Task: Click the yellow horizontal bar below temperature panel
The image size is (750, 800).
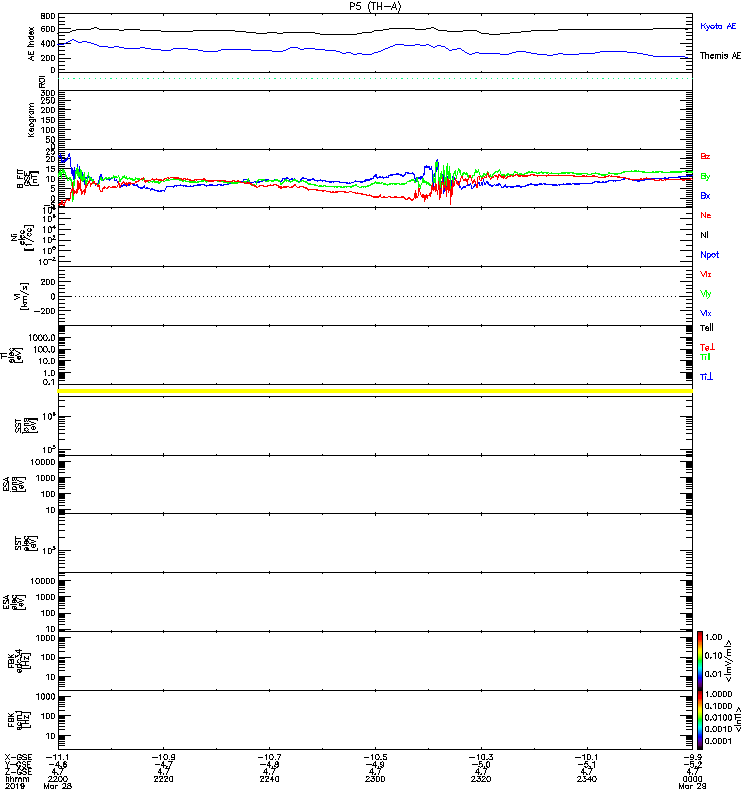Action: point(375,391)
